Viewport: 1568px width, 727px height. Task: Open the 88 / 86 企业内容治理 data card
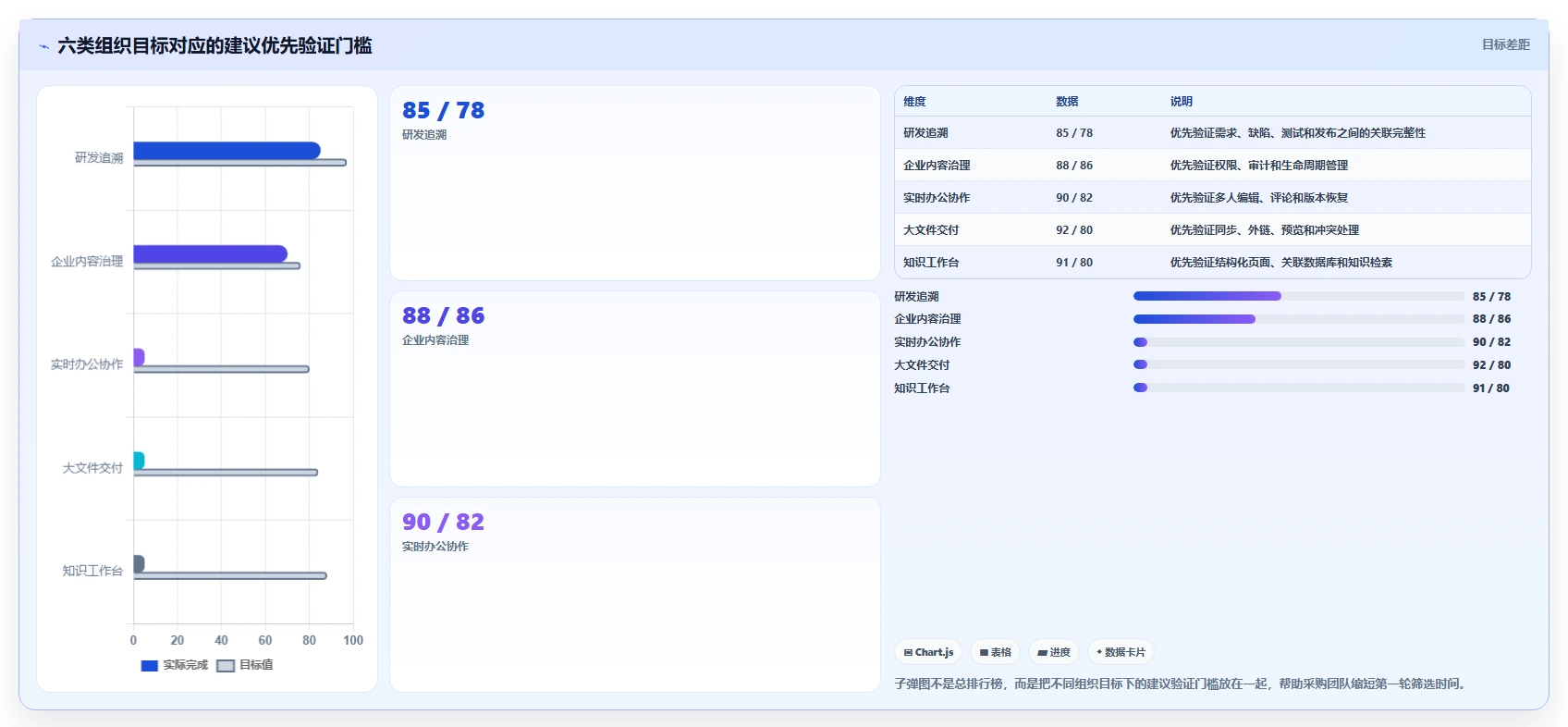pos(635,388)
